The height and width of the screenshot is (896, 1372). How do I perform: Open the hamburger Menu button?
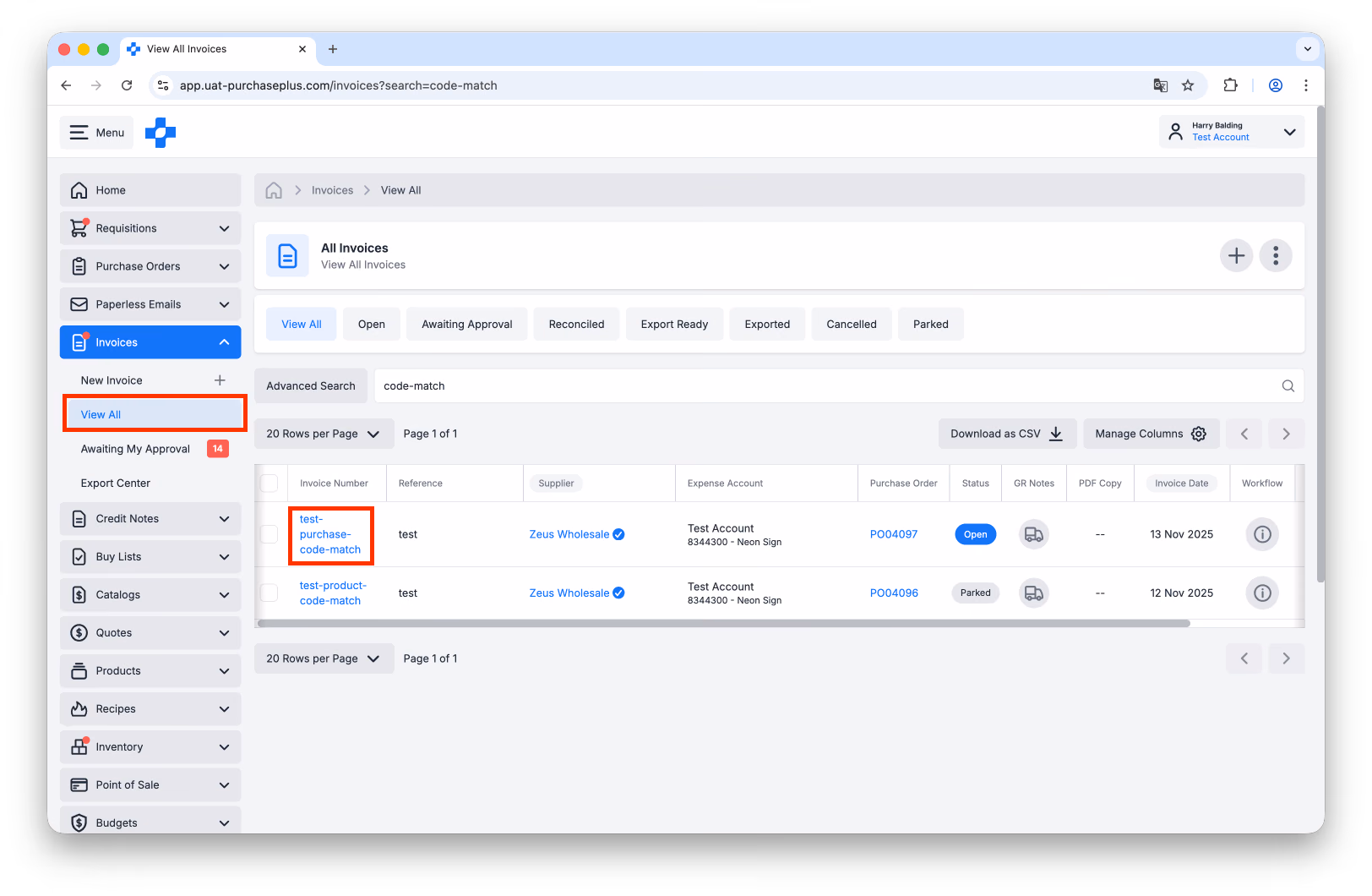96,133
